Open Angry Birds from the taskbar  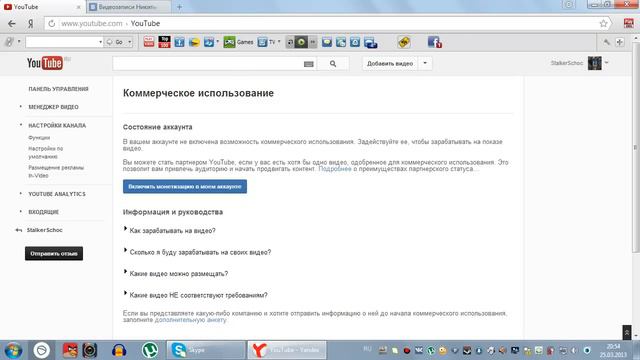tap(70, 350)
